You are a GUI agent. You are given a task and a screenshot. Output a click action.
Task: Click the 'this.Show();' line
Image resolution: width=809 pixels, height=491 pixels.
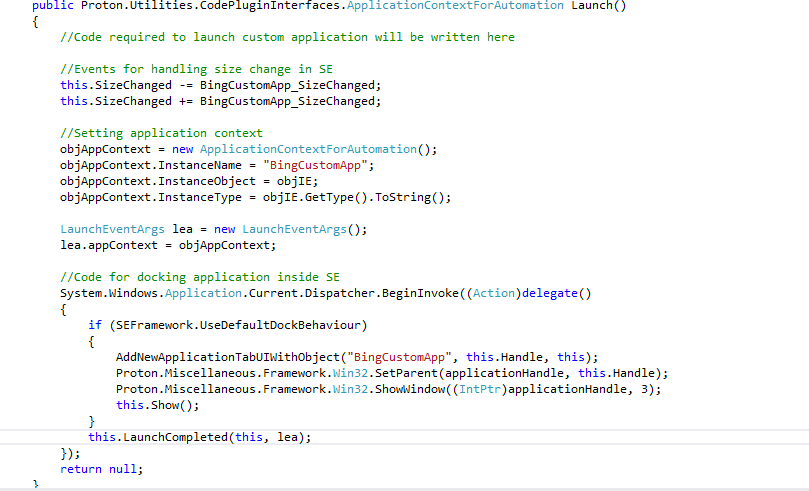coord(157,405)
